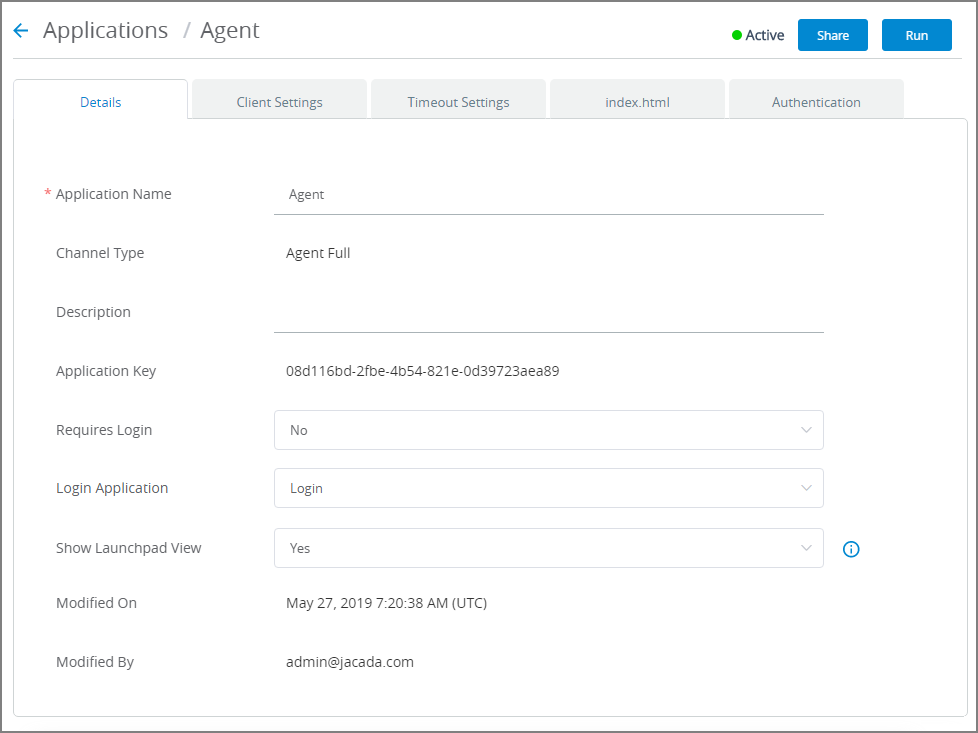Click the Run button
Image resolution: width=978 pixels, height=733 pixels.
pos(917,35)
